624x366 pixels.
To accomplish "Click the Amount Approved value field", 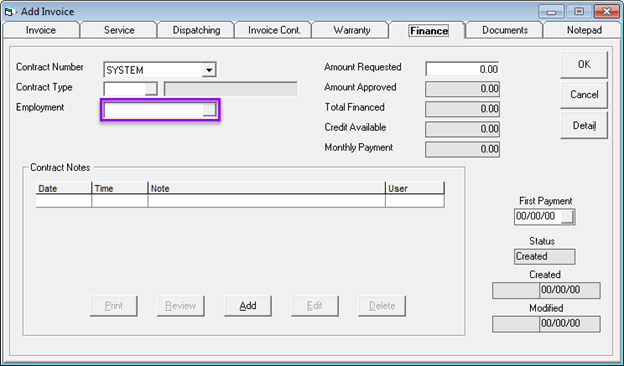I will 462,89.
